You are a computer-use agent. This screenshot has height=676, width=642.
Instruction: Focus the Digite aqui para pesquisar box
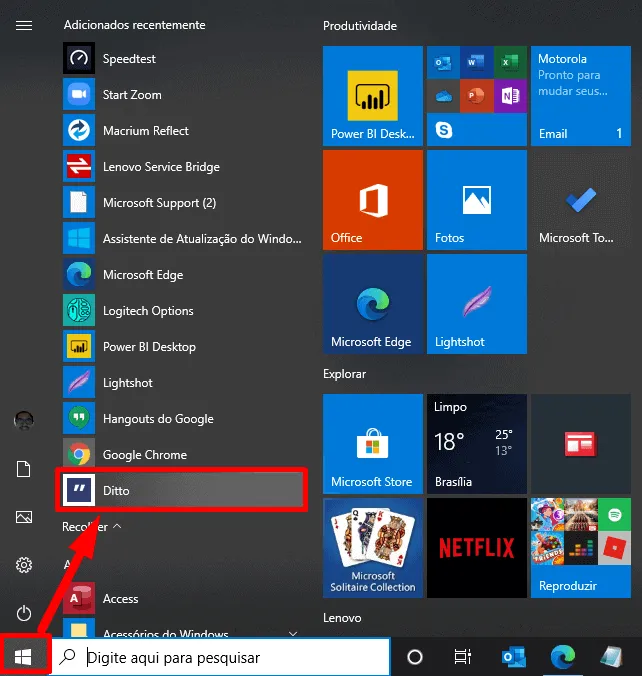click(x=221, y=657)
